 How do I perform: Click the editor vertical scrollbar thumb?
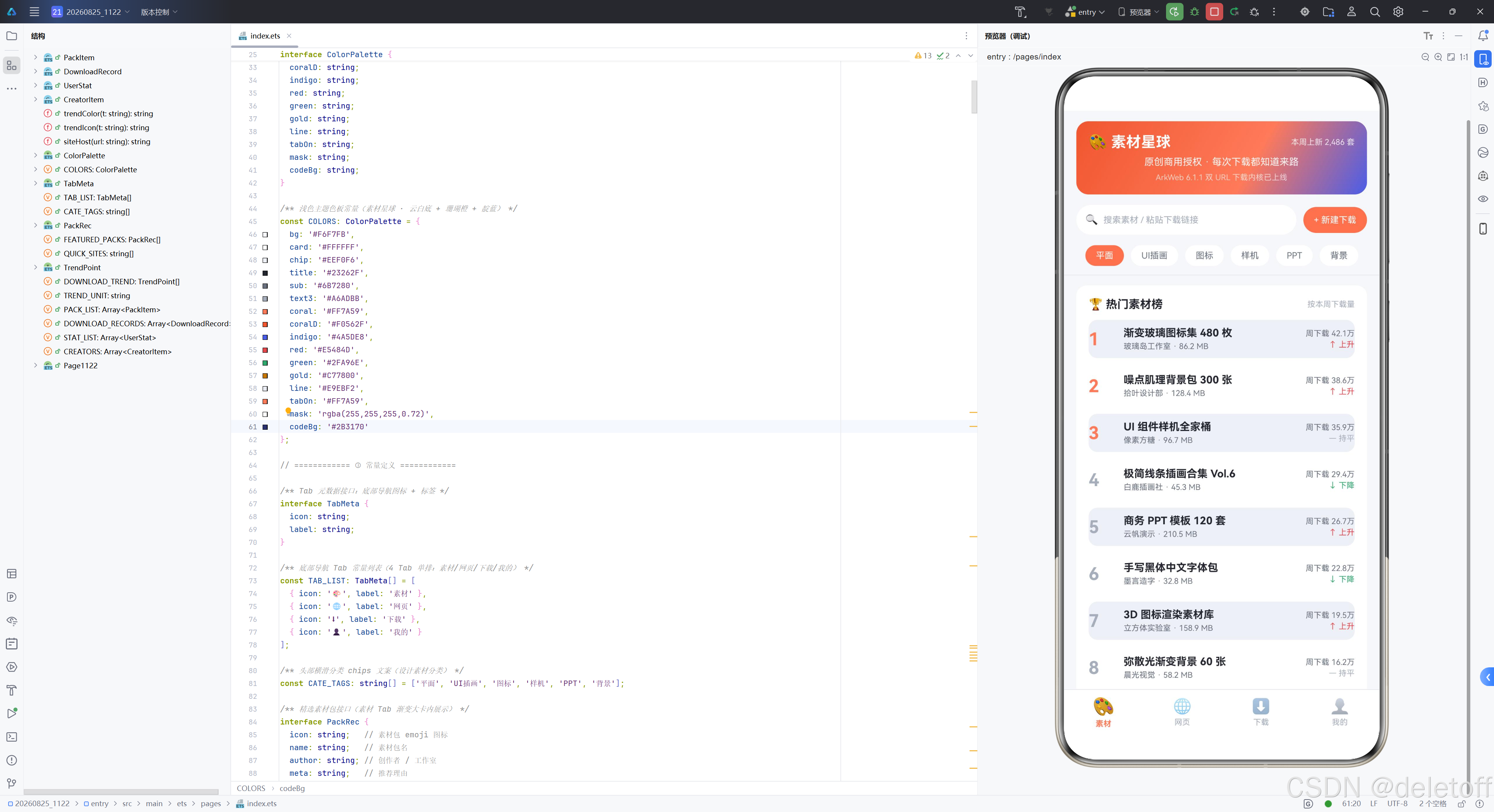pos(974,97)
